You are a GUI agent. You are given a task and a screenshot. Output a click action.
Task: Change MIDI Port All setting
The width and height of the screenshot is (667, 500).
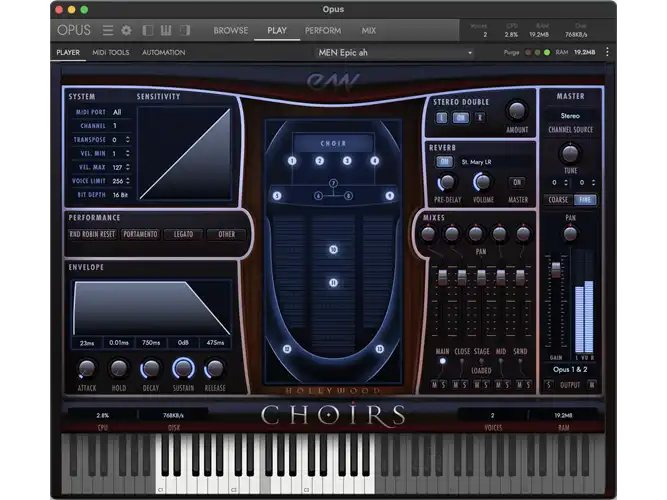point(117,112)
